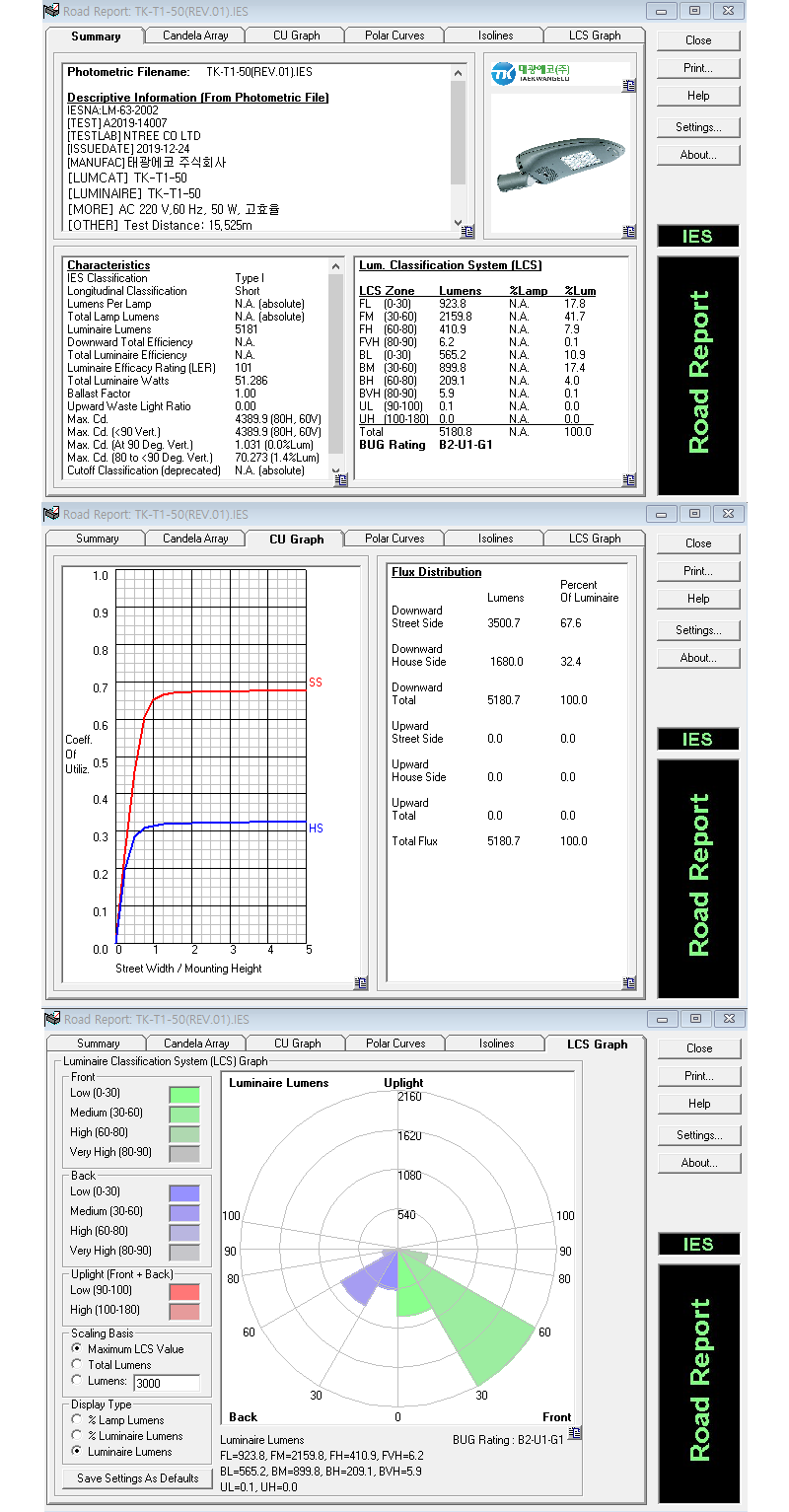Choose the Maximum LCS Value radio button
The image size is (789, 1512).
point(77,1349)
